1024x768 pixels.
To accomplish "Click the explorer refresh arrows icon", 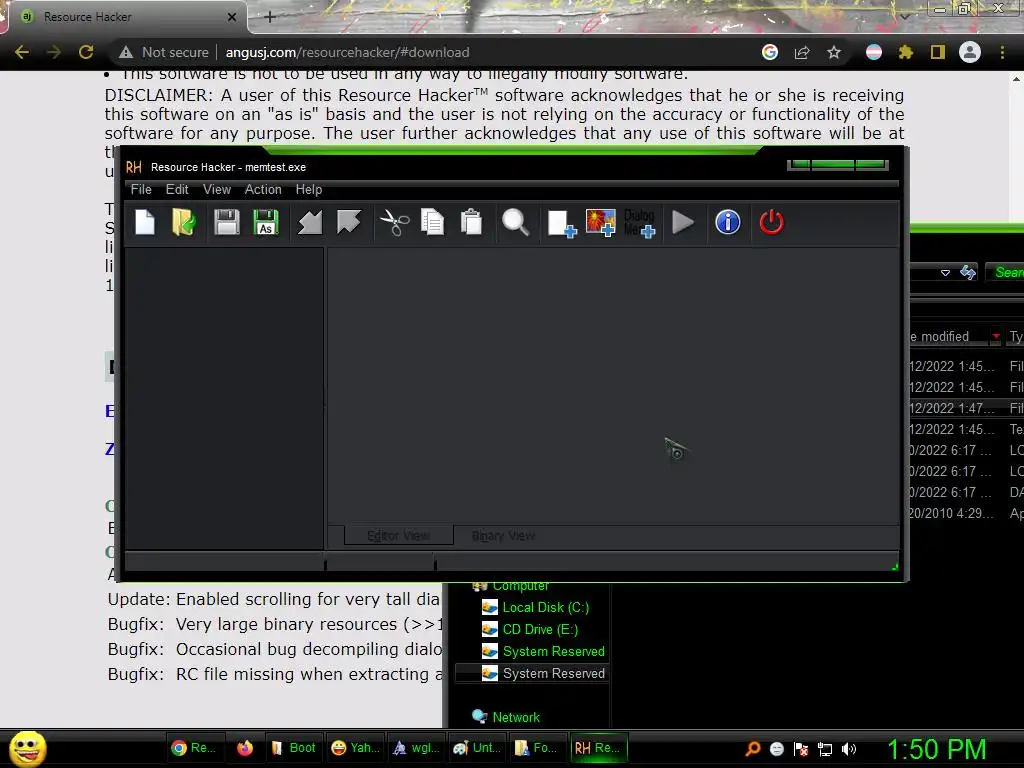I will [968, 272].
